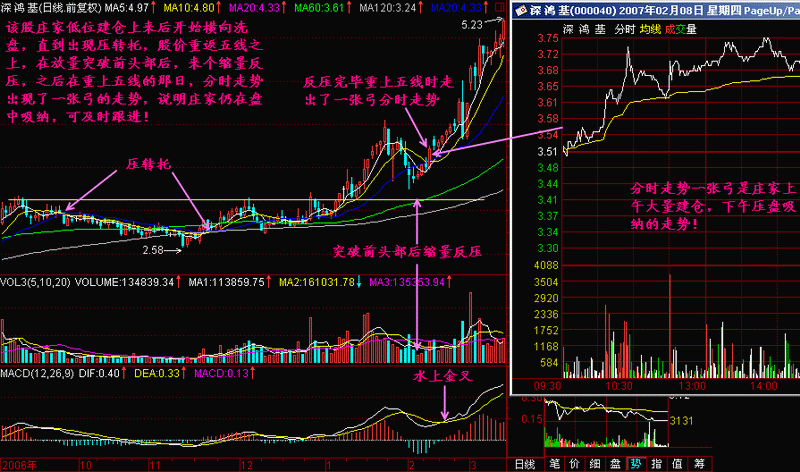Open the 细 tab
Image resolution: width=800 pixels, height=472 pixels.
(595, 464)
